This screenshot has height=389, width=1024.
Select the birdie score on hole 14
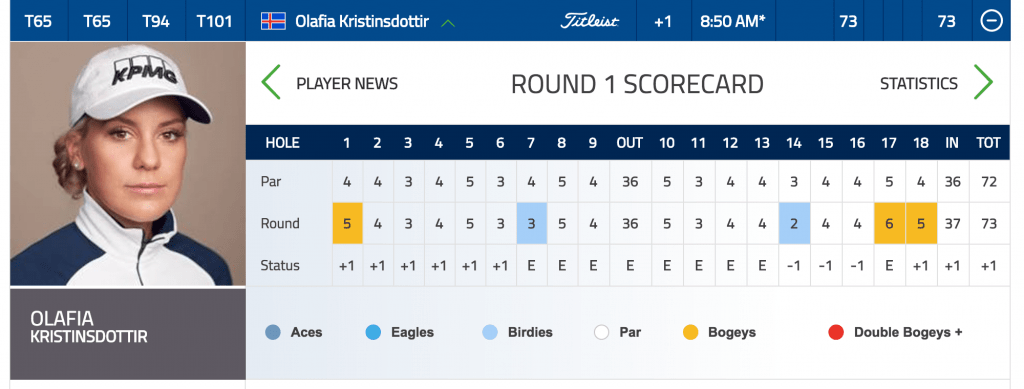point(794,223)
